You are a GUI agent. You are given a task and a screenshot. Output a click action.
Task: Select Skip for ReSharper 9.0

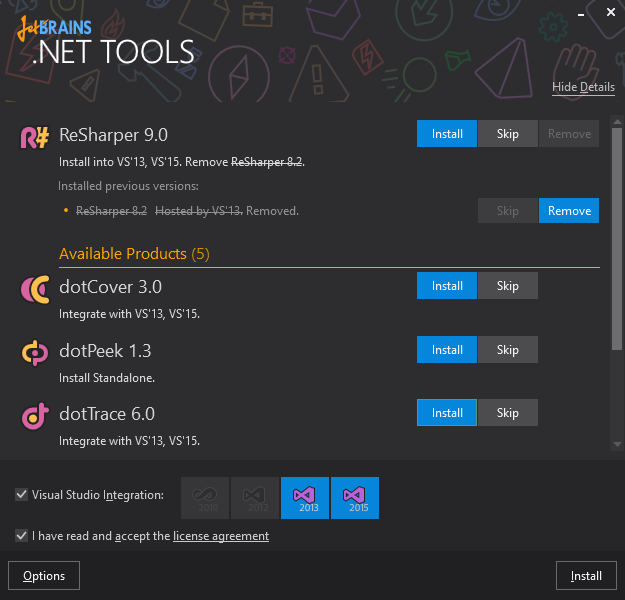[508, 134]
